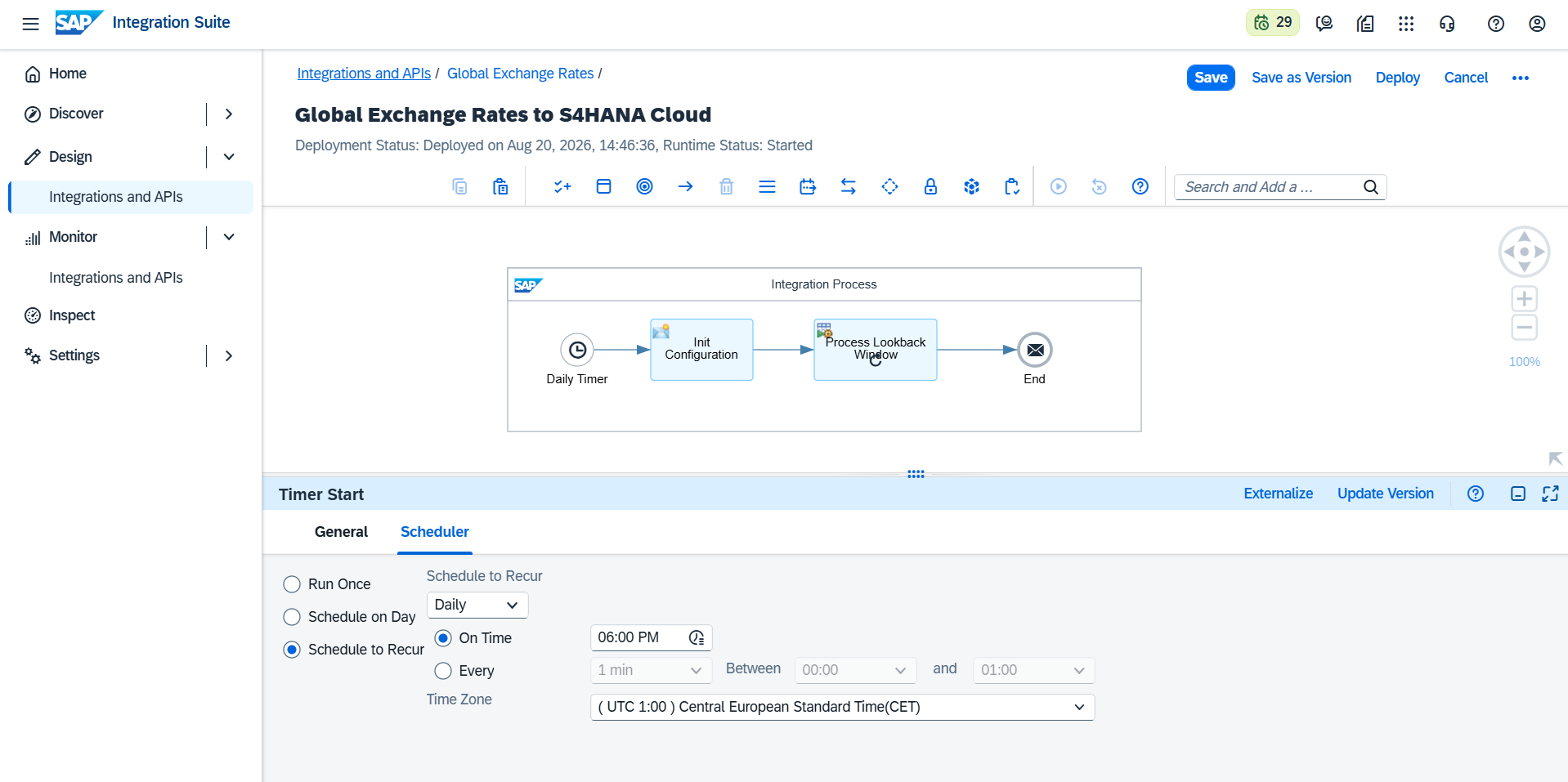The width and height of the screenshot is (1568, 782).
Task: Open the help question mark in header
Action: pyautogui.click(x=1496, y=24)
